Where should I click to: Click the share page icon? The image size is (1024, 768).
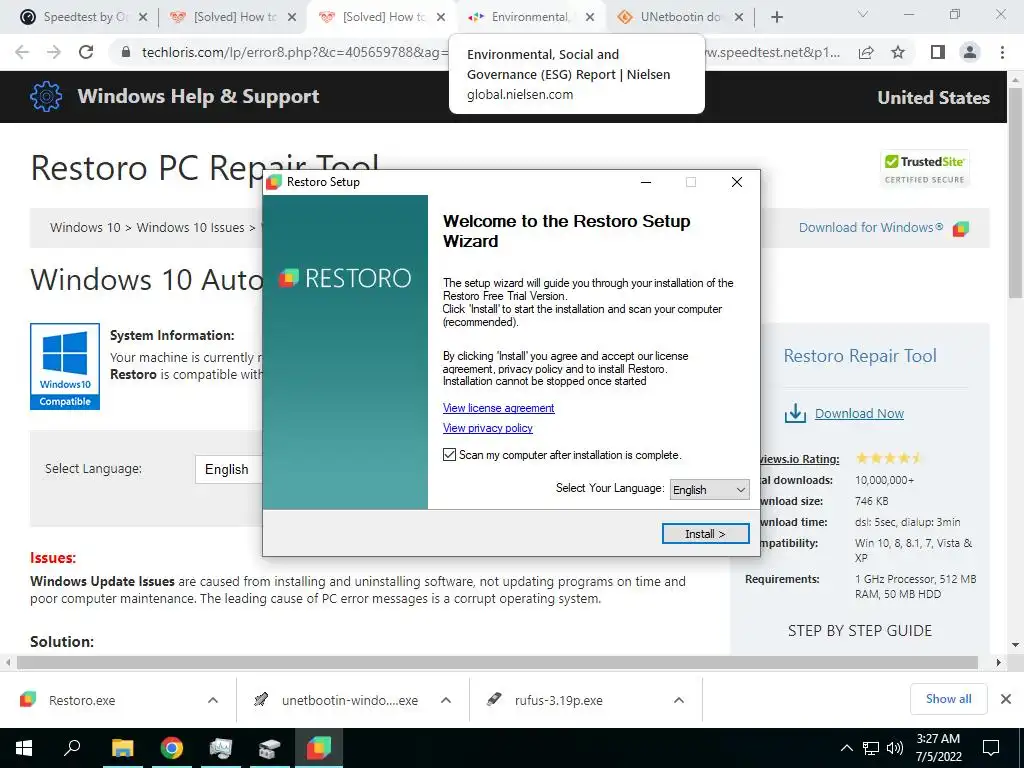(x=866, y=52)
